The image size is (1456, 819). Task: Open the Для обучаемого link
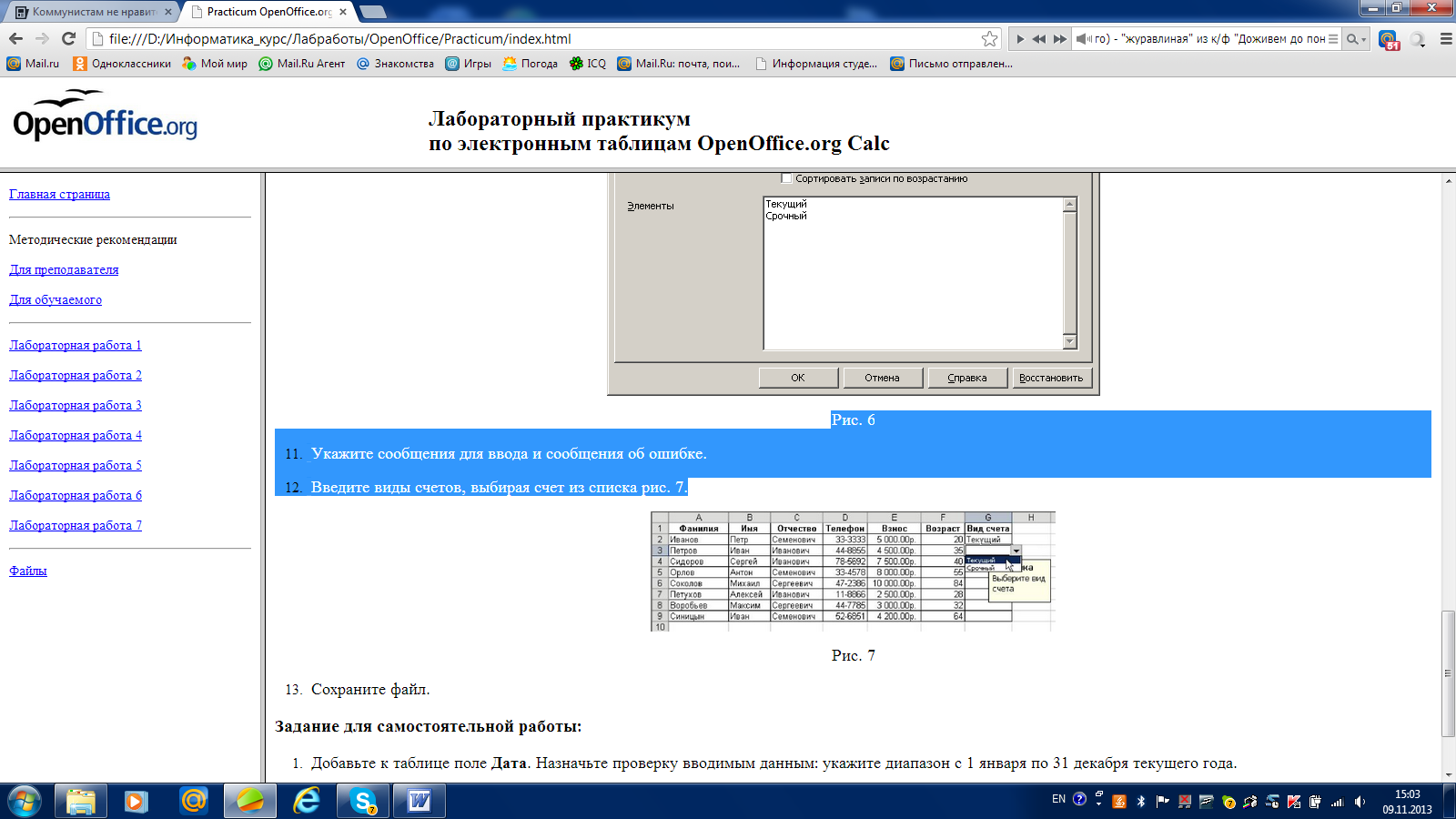click(56, 299)
